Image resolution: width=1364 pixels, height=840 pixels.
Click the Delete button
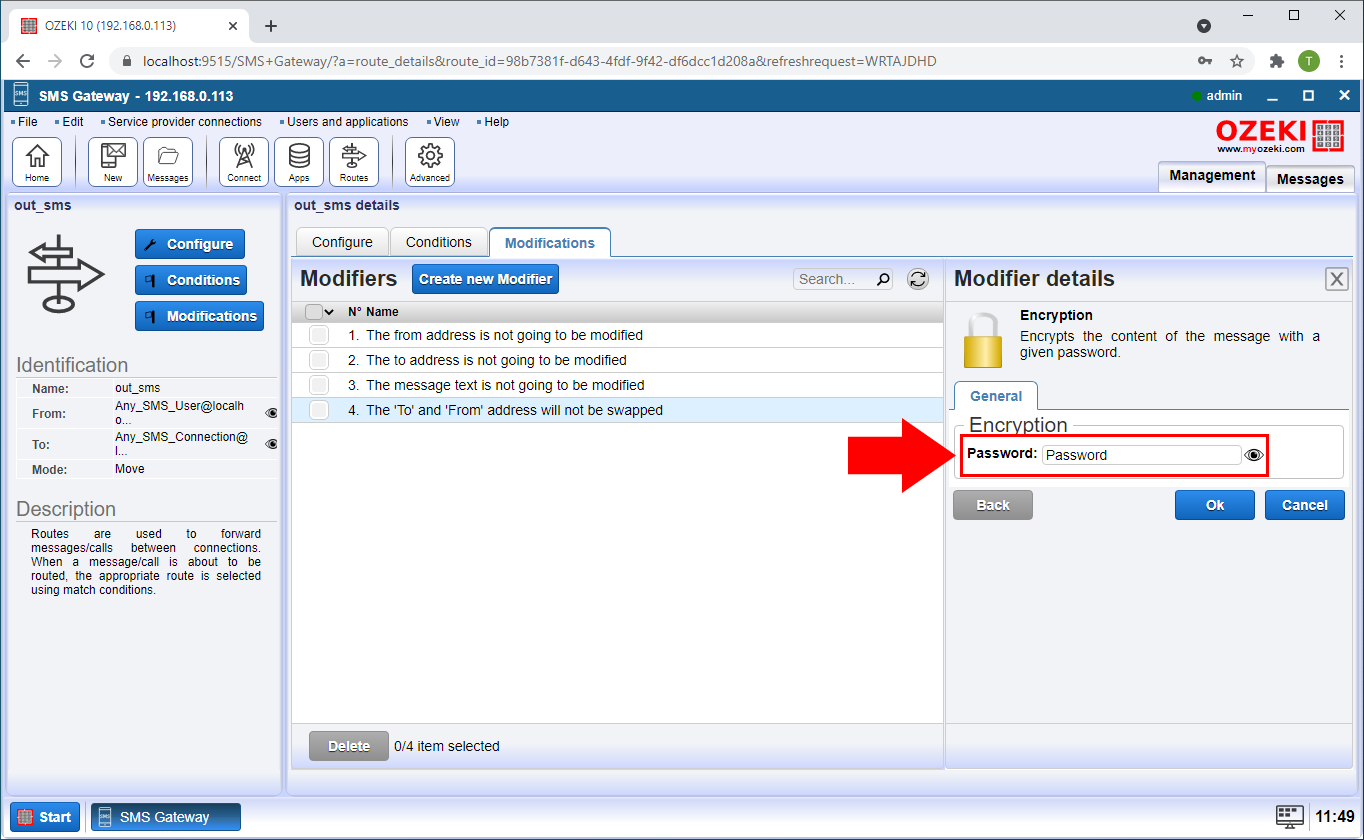coord(349,746)
